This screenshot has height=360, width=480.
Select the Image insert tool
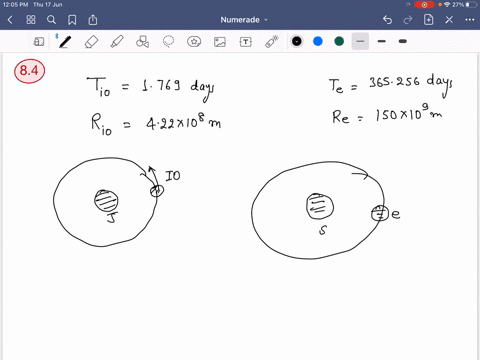[x=220, y=42]
